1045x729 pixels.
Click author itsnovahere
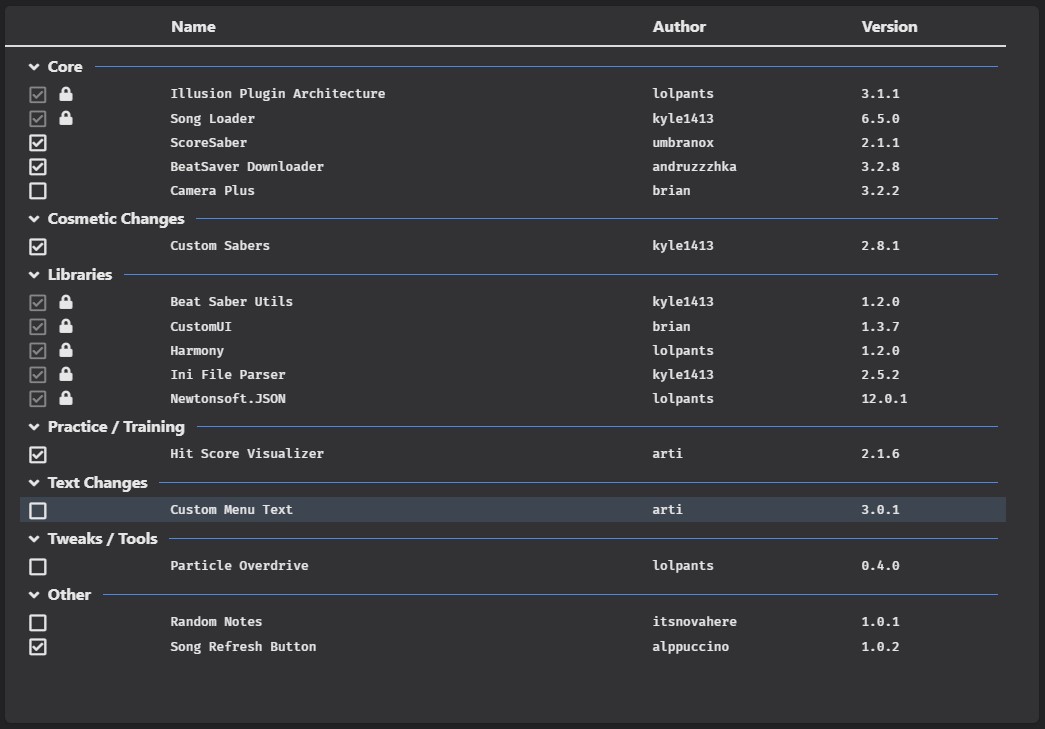694,621
